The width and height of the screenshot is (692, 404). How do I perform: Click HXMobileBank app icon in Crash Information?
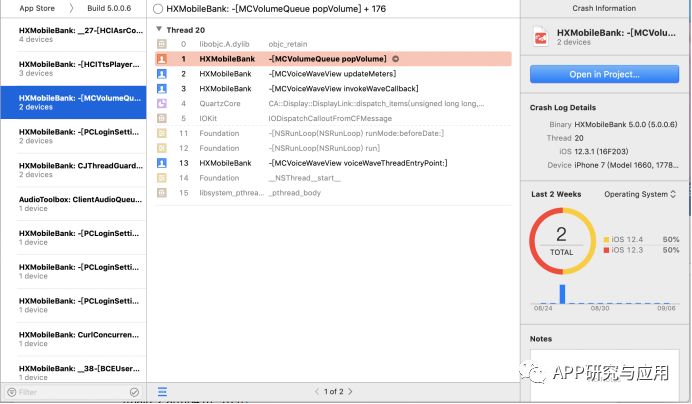(541, 37)
